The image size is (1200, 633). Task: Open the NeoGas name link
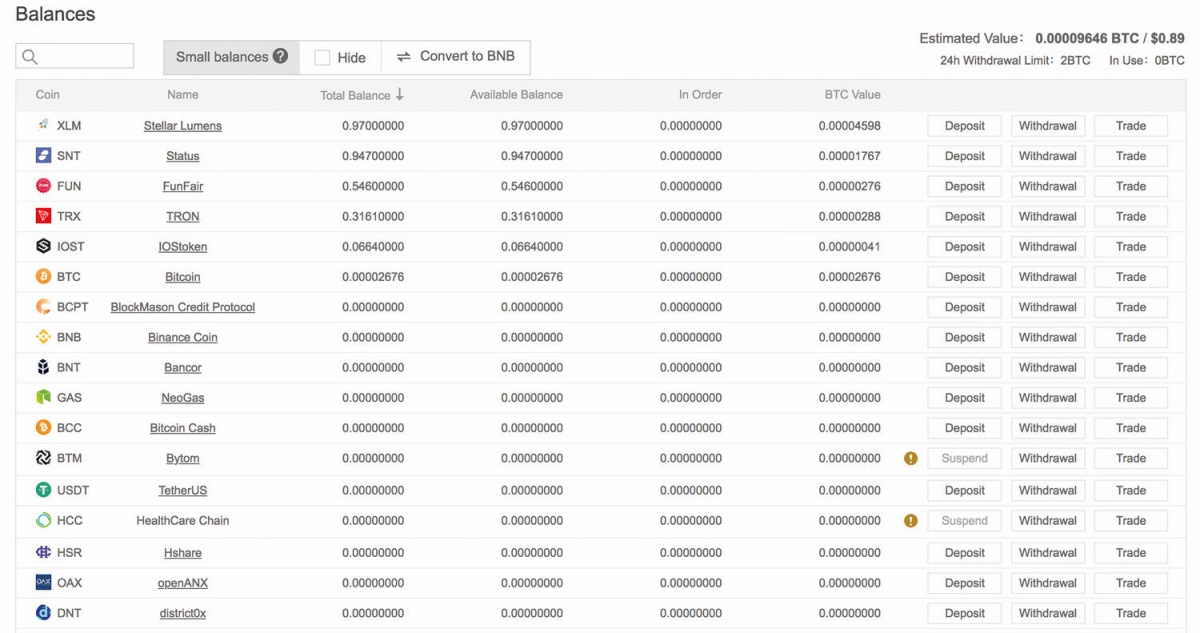point(183,398)
